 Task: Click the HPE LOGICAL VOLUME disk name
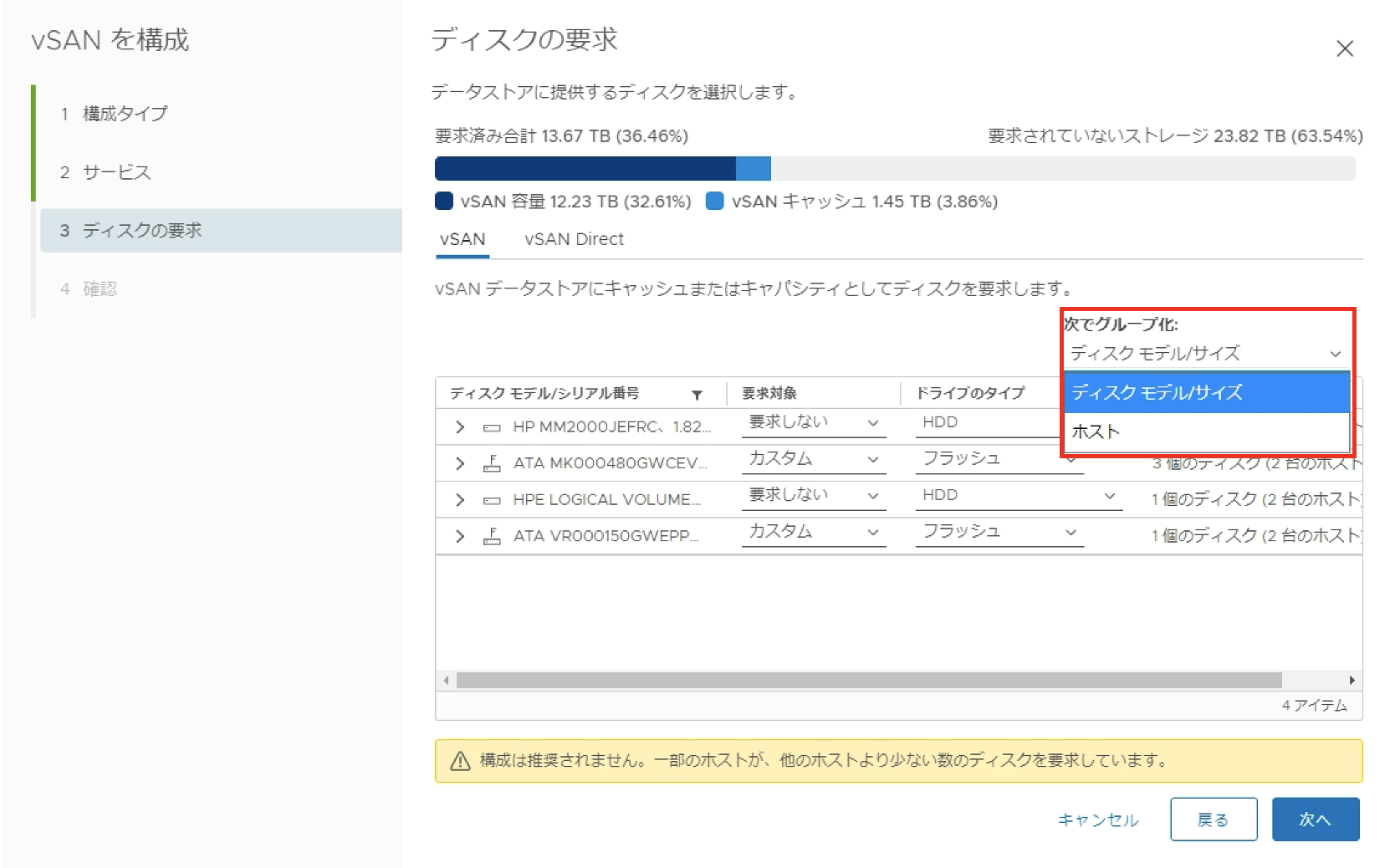(x=606, y=500)
